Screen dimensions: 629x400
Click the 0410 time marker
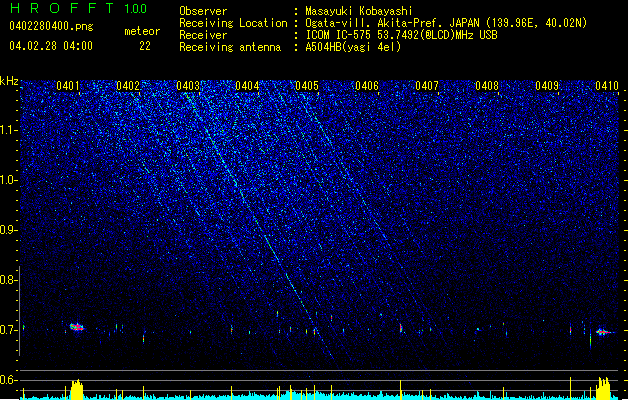coord(607,86)
